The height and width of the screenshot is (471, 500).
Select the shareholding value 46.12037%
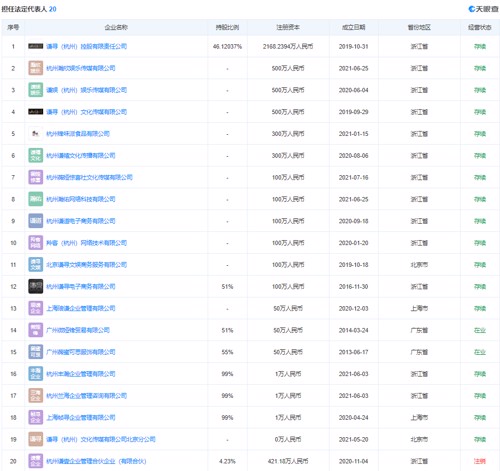coord(227,46)
